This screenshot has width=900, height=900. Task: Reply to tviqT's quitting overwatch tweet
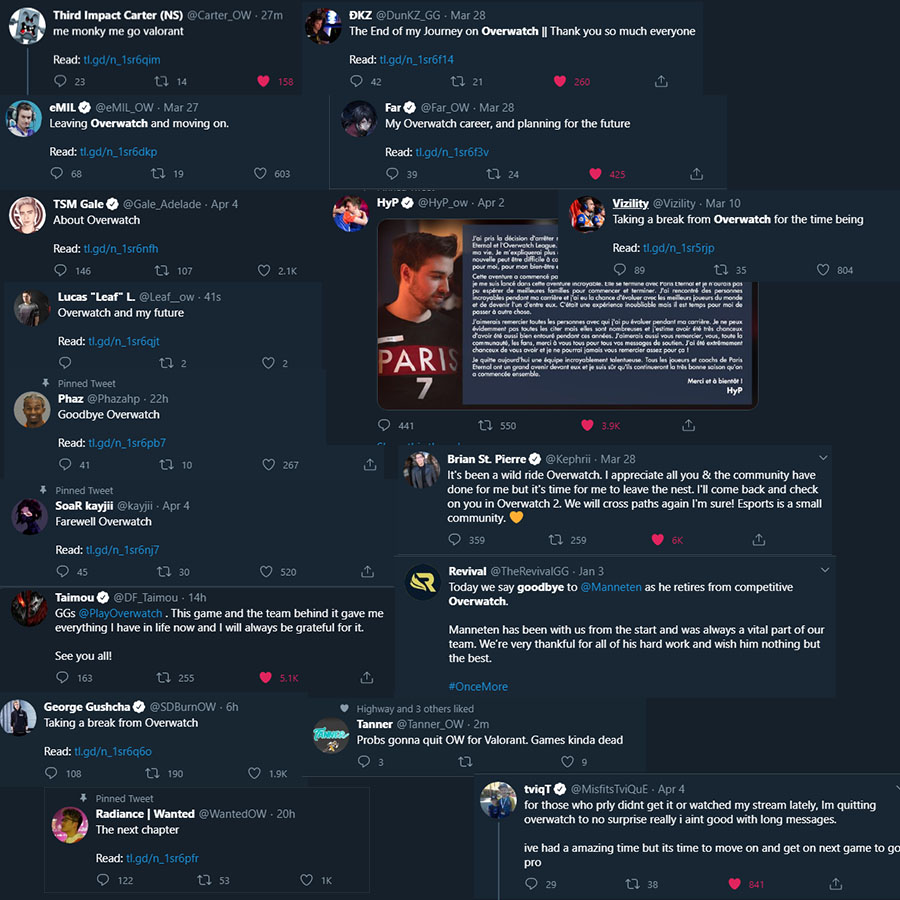532,884
